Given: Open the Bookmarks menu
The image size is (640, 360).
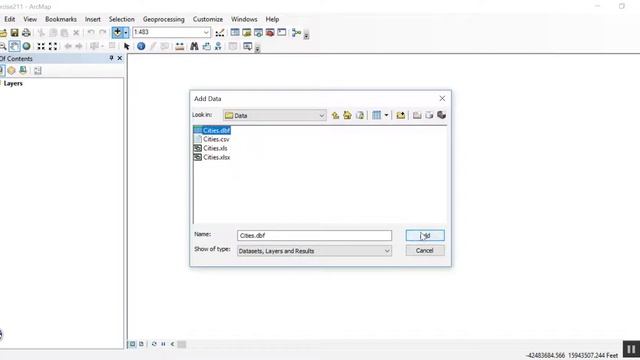Looking at the screenshot, I should click(x=61, y=19).
